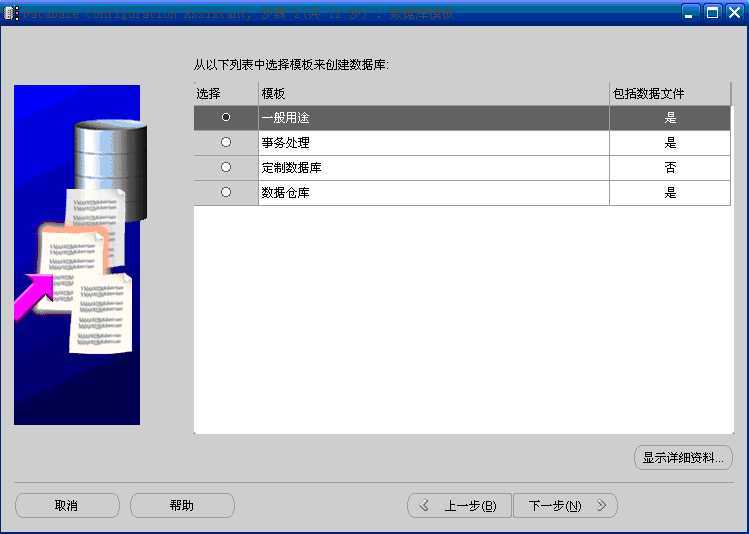This screenshot has height=534, width=749.
Task: Click the 数据仓库 row's 是 cell
Action: pyautogui.click(x=670, y=192)
